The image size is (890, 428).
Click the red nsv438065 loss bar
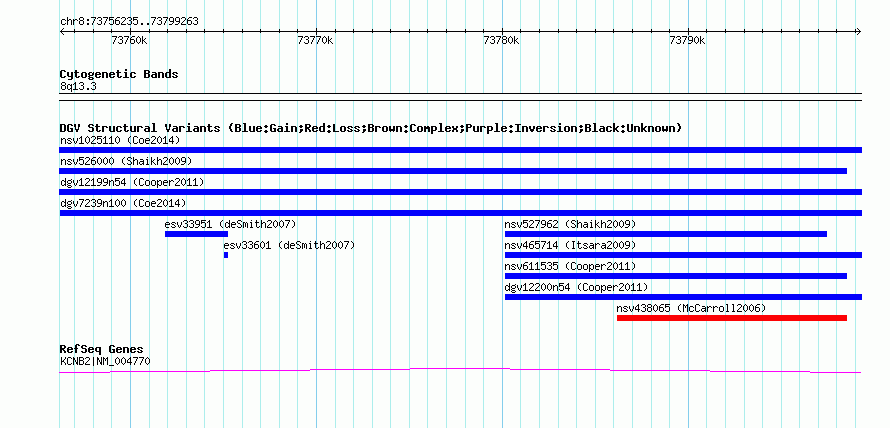point(732,318)
